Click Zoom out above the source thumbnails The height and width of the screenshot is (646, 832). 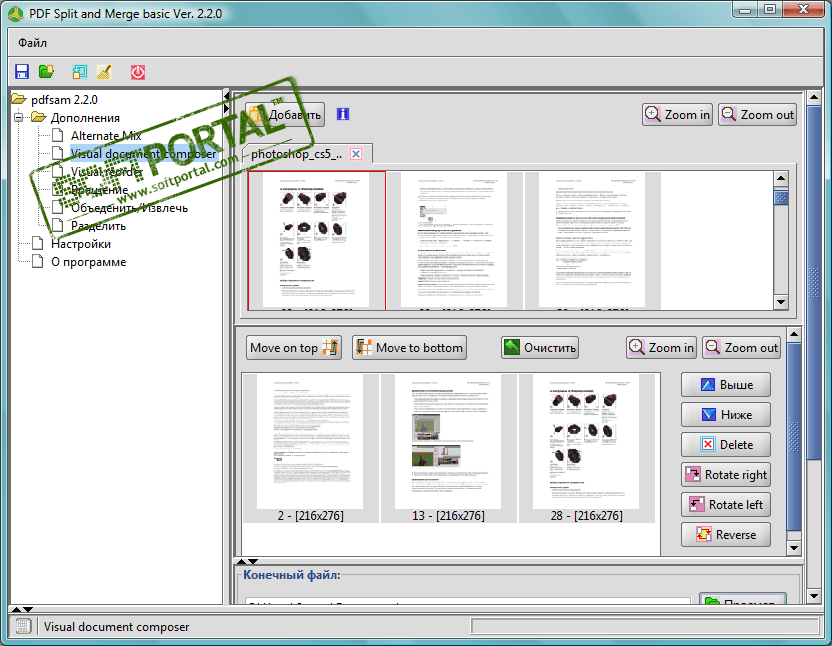pyautogui.click(x=758, y=115)
